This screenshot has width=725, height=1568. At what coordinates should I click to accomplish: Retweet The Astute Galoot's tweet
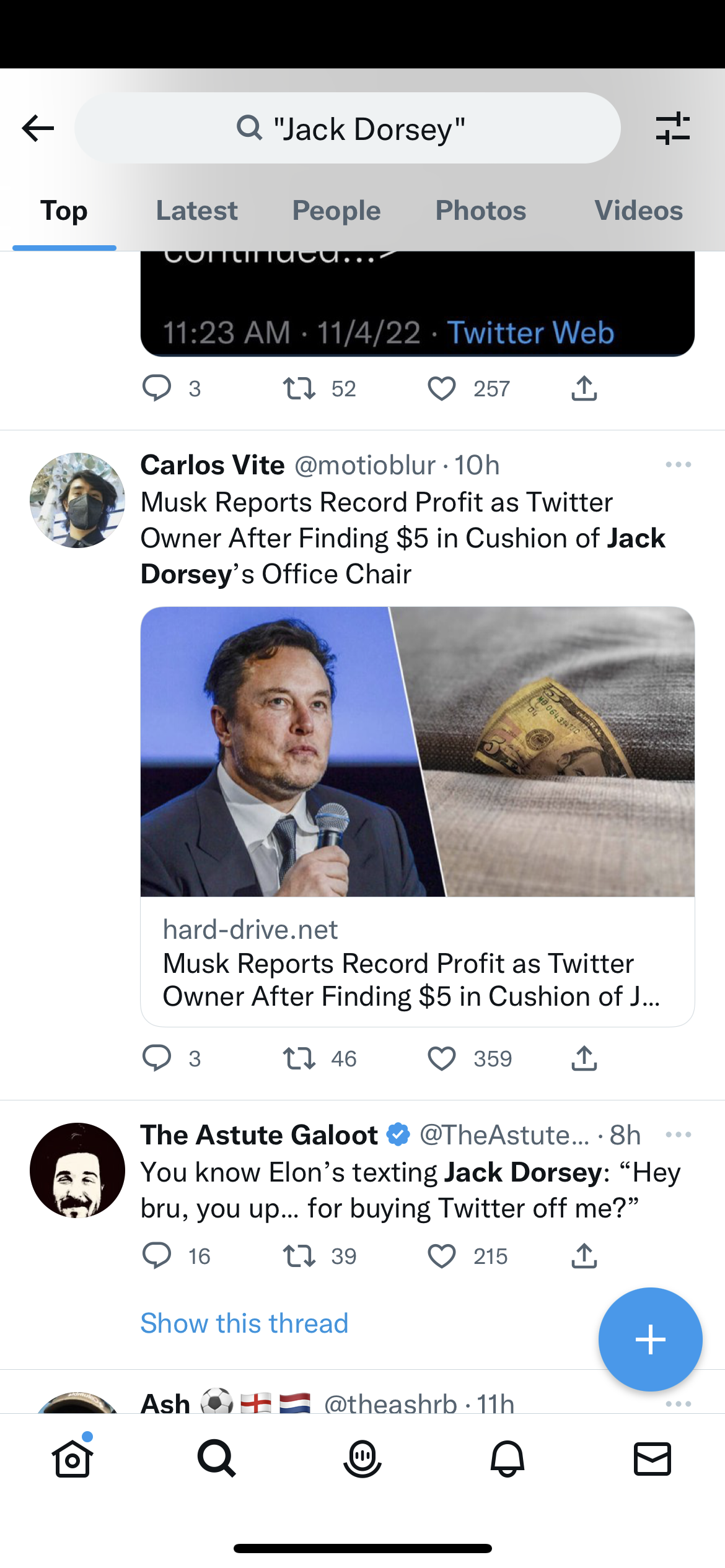299,1256
